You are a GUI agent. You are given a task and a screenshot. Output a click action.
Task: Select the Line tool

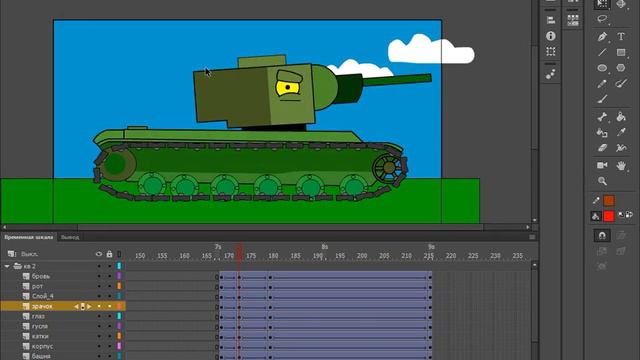click(602, 52)
